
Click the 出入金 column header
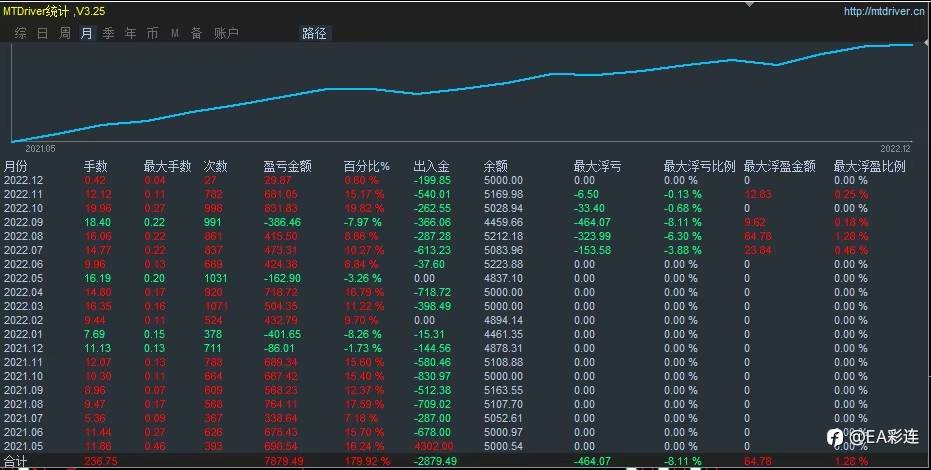point(432,166)
